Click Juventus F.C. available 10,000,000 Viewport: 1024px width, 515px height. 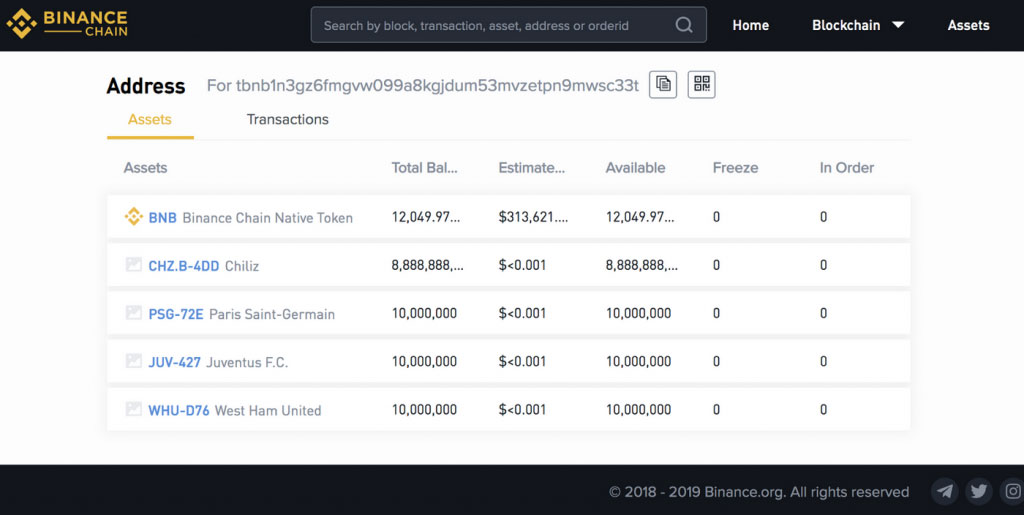pyautogui.click(x=639, y=362)
